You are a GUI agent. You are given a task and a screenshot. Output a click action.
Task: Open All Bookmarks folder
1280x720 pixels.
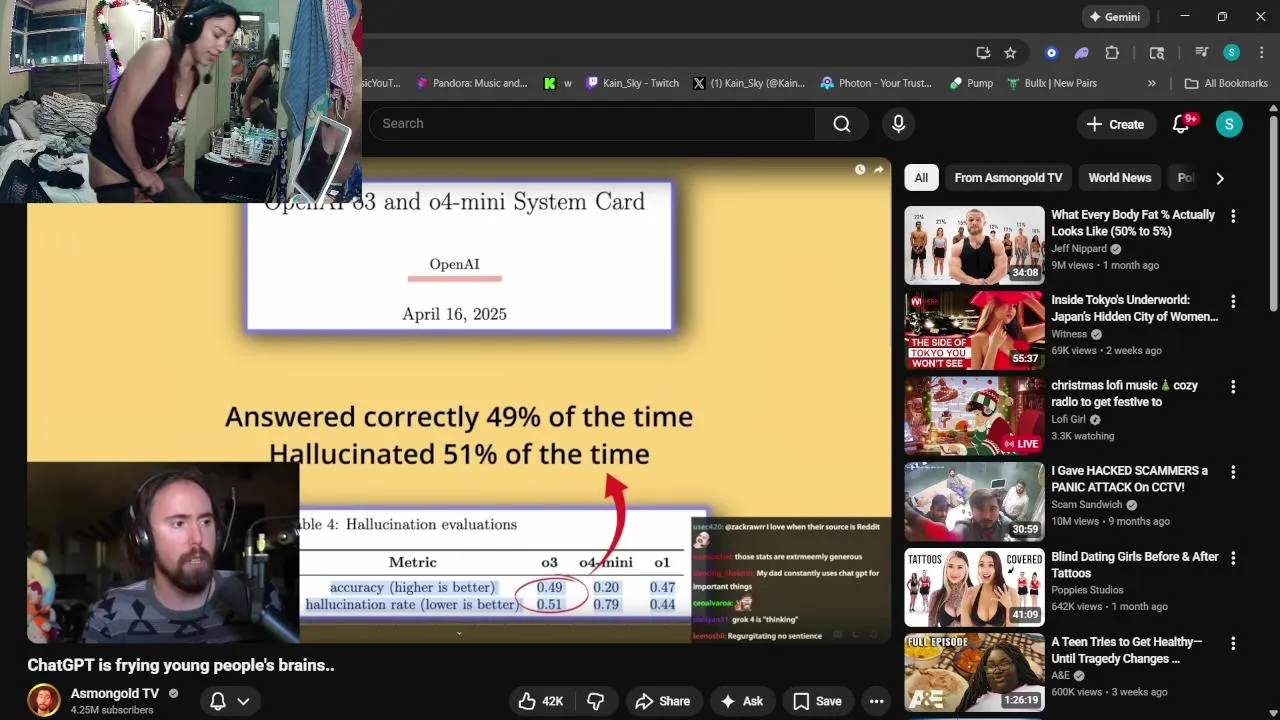[x=1225, y=83]
